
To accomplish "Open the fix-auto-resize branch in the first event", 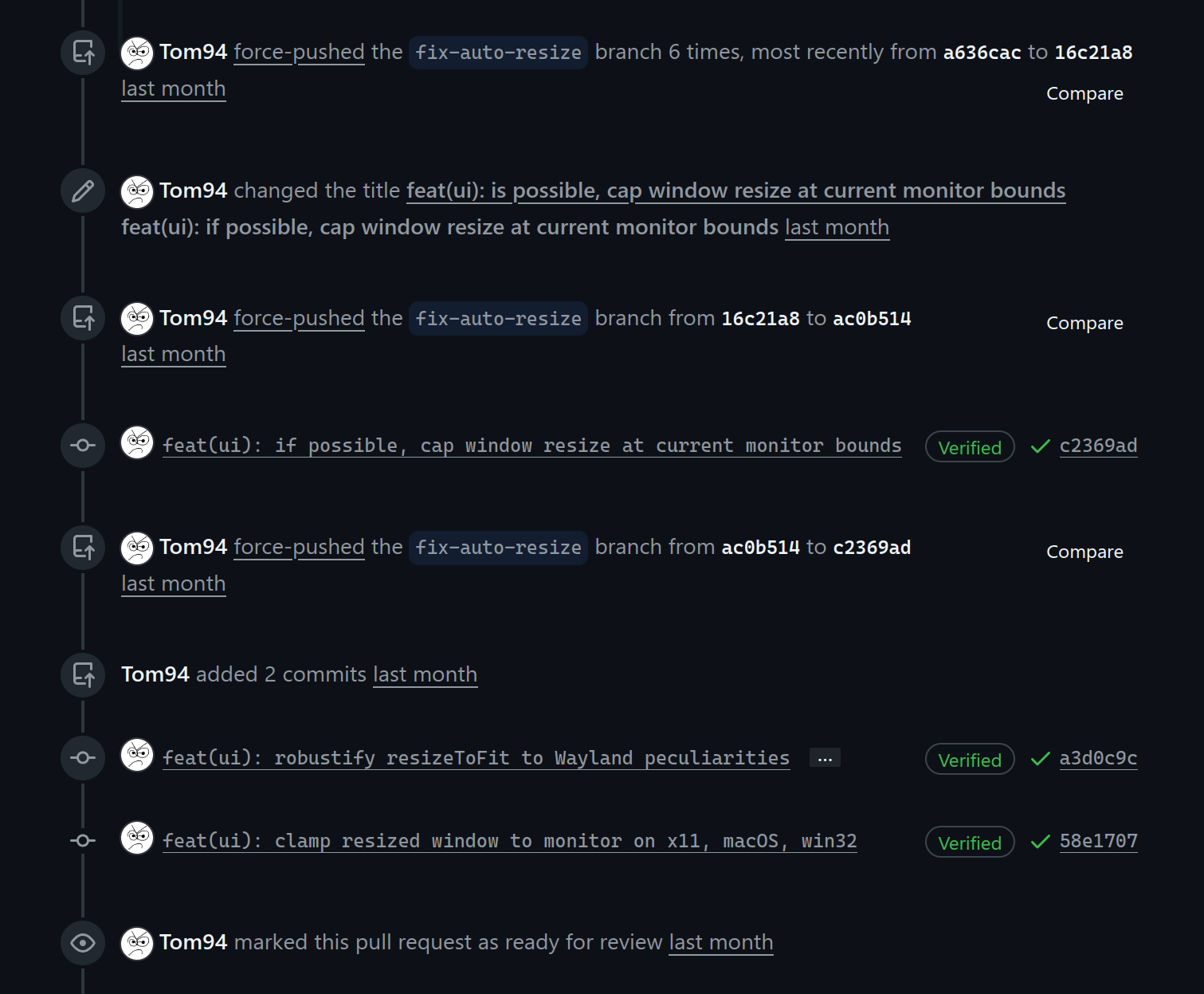I will pos(498,53).
